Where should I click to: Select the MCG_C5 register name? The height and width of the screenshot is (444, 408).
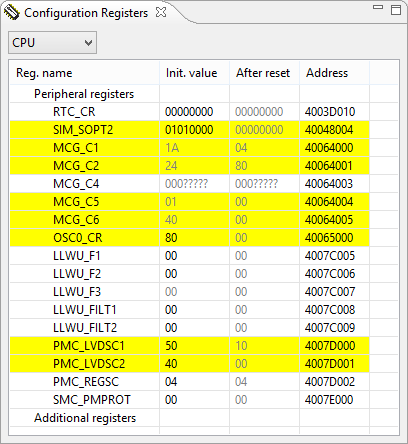click(x=76, y=202)
